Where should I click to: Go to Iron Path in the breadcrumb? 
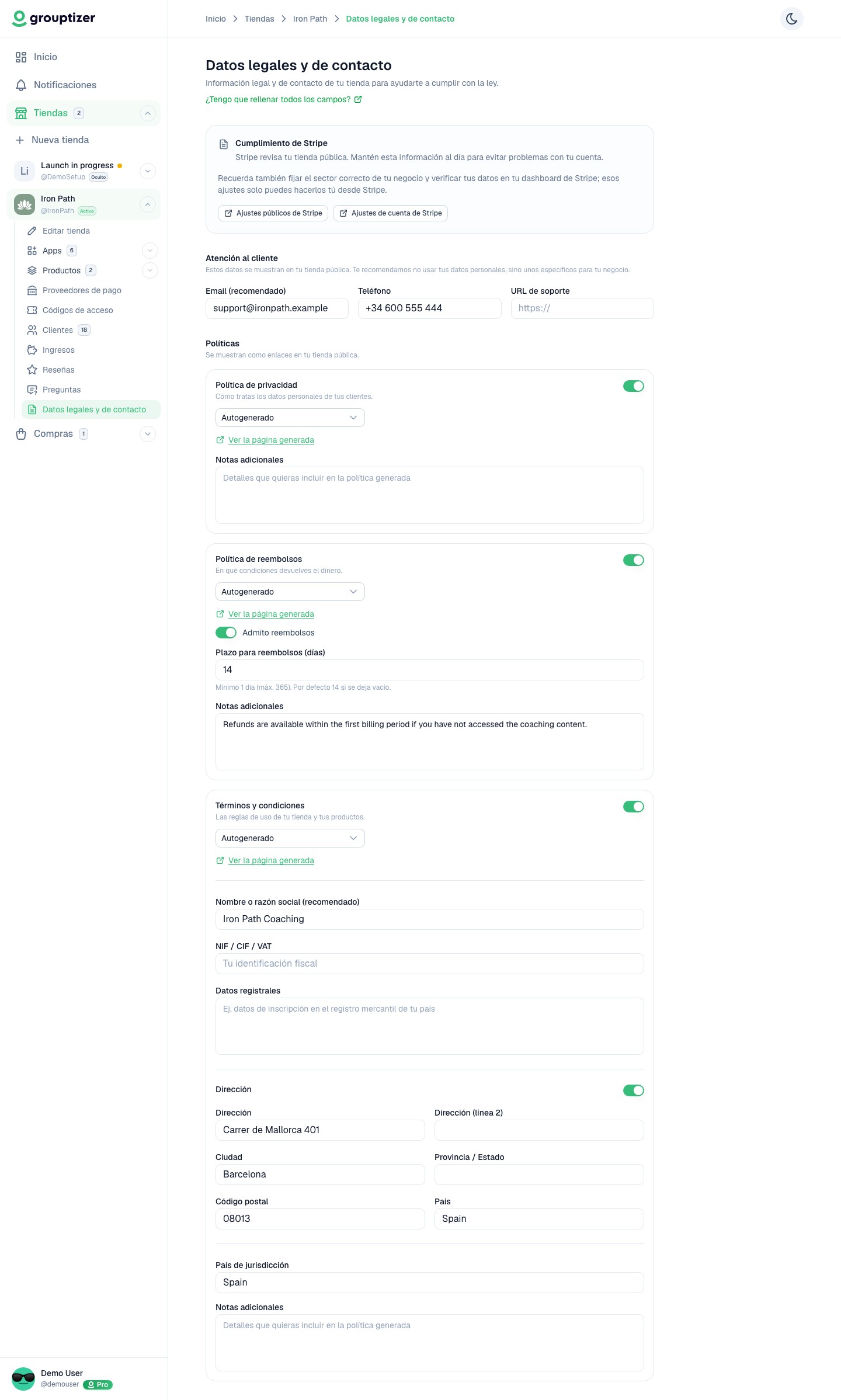[x=310, y=19]
